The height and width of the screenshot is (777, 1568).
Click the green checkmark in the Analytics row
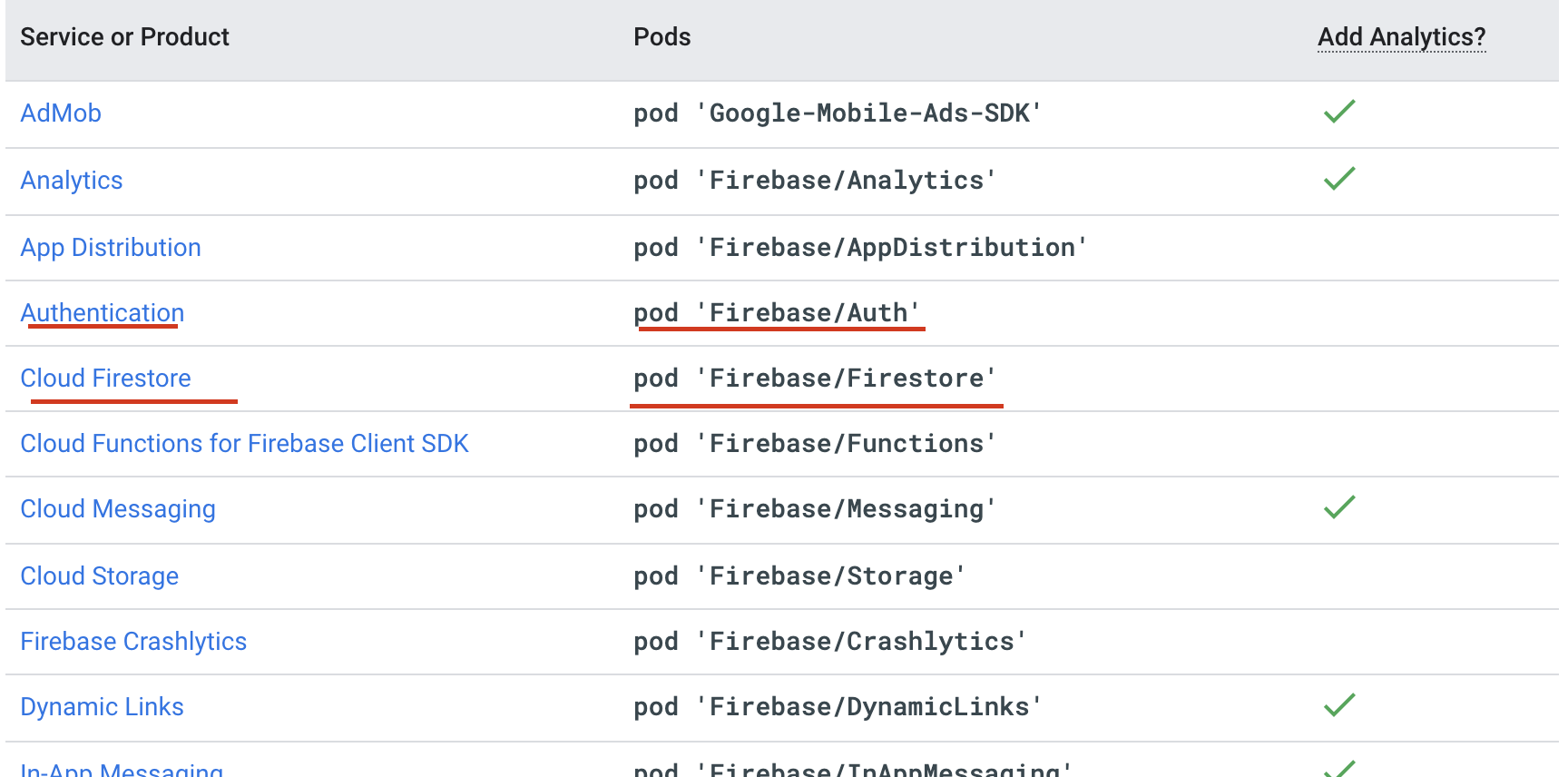tap(1339, 179)
